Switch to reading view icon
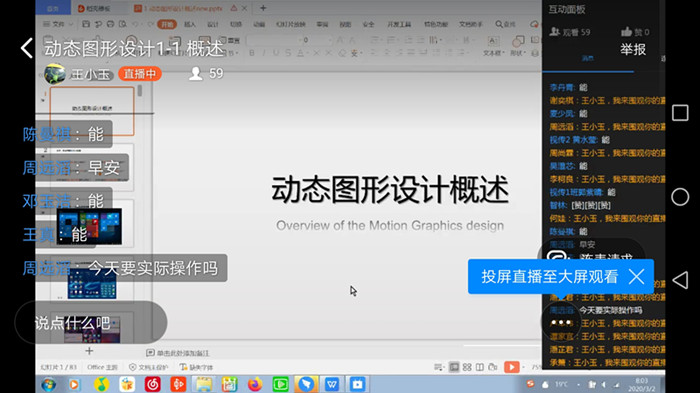 point(480,367)
